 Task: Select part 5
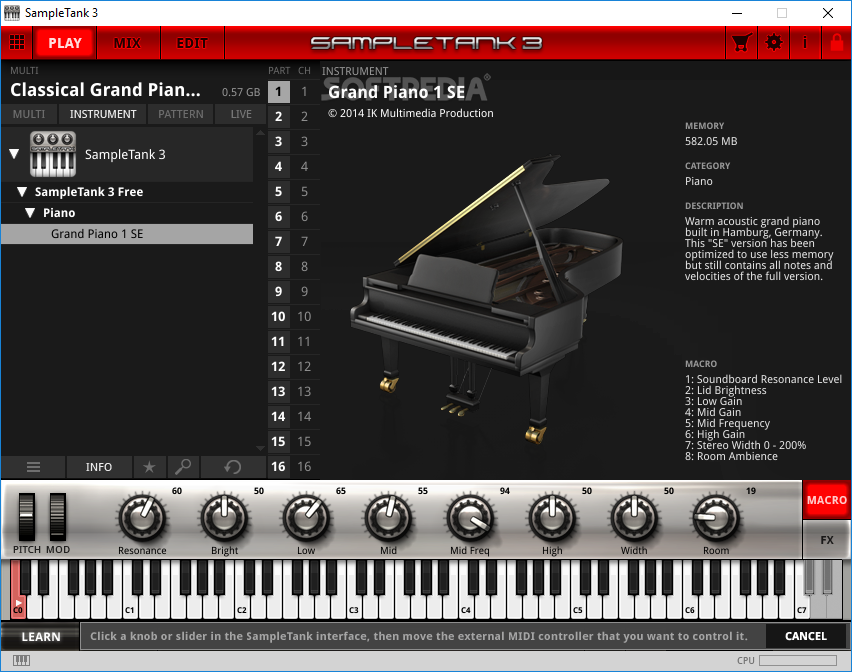[x=278, y=191]
